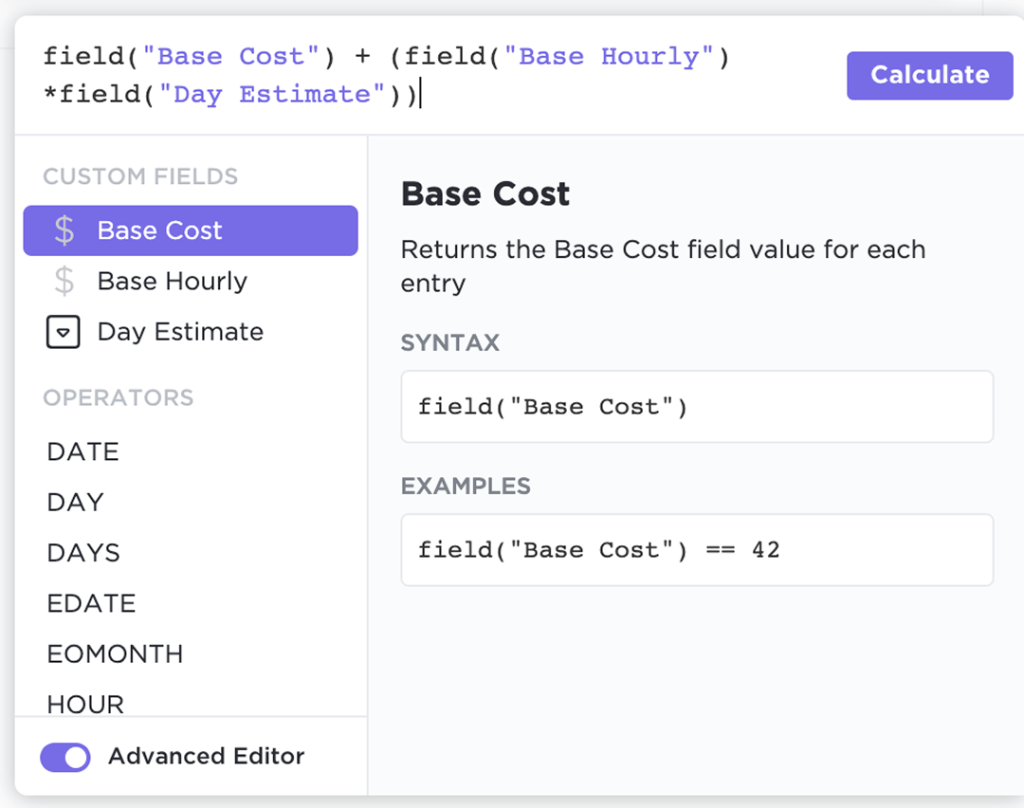Click inside the formula editor text area
The height and width of the screenshot is (808, 1024).
[x=600, y=95]
